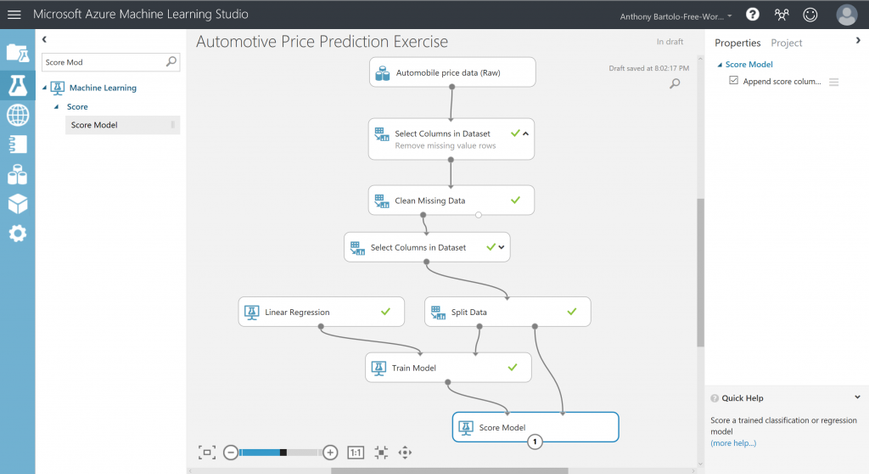Click zoom-to-fit icon on canvas toolbar

click(x=207, y=452)
